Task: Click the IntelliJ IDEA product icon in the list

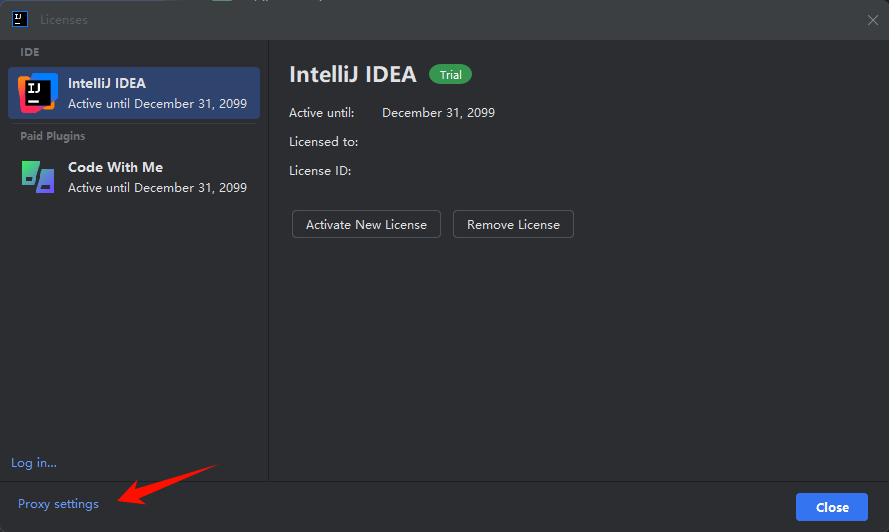Action: click(37, 93)
